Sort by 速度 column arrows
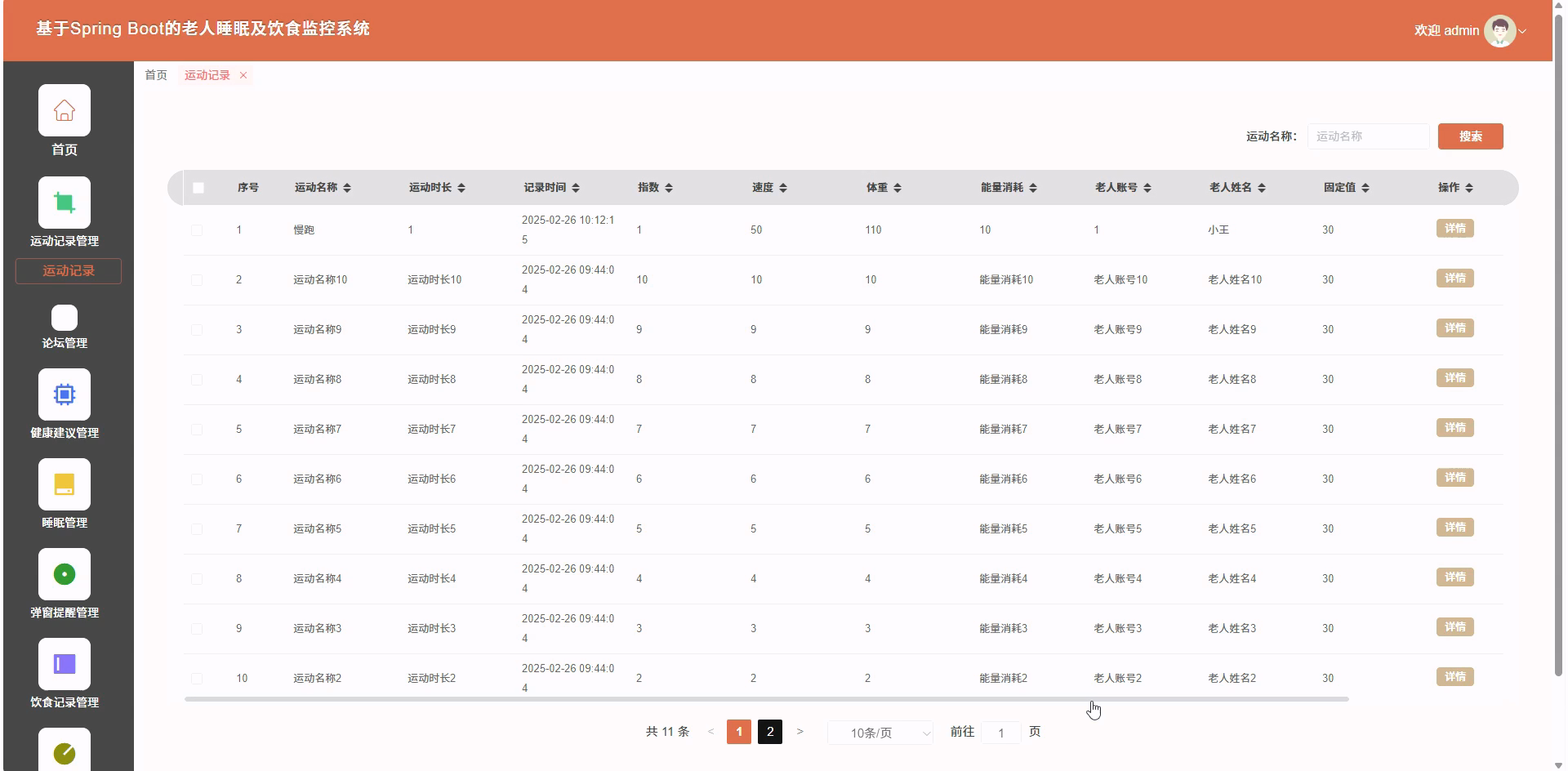The image size is (1568, 771). pos(783,188)
